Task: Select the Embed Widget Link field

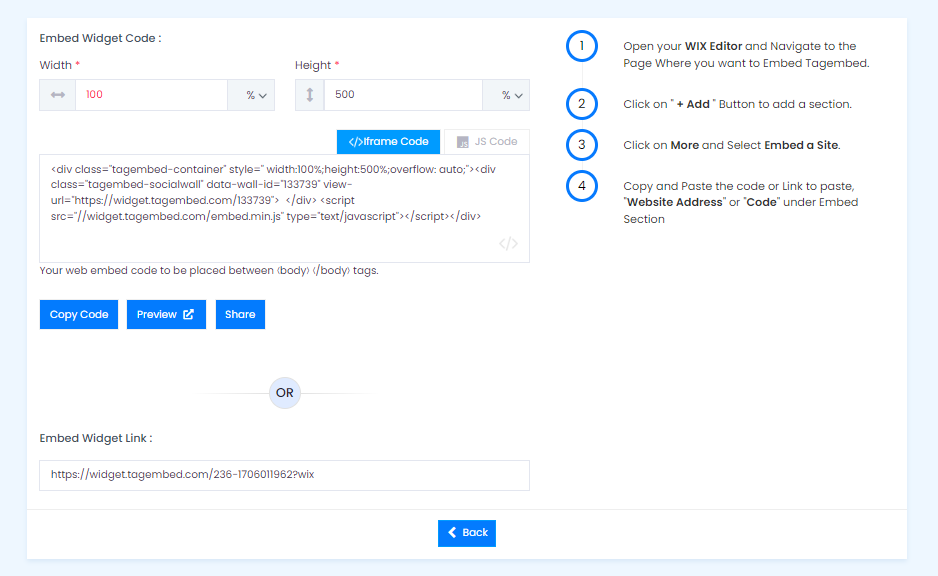Action: coord(285,476)
